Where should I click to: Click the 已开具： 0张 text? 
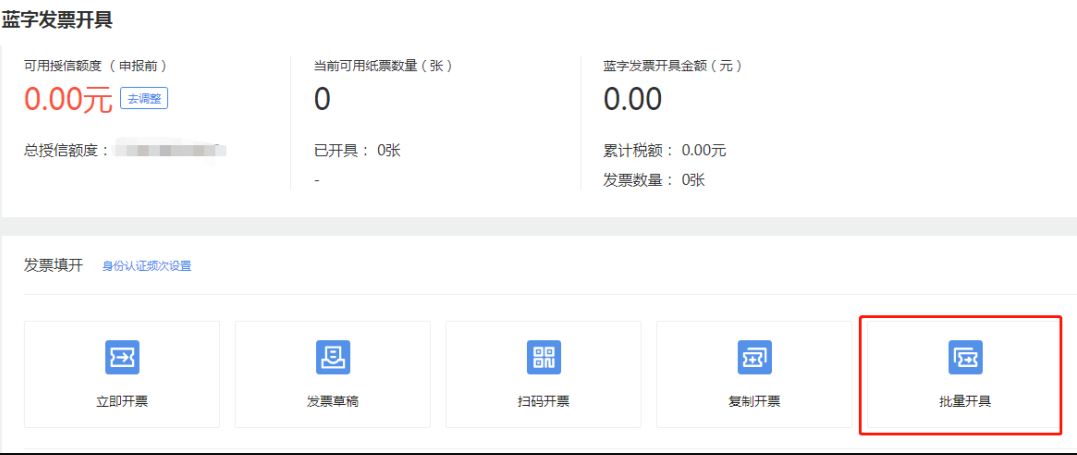[357, 151]
